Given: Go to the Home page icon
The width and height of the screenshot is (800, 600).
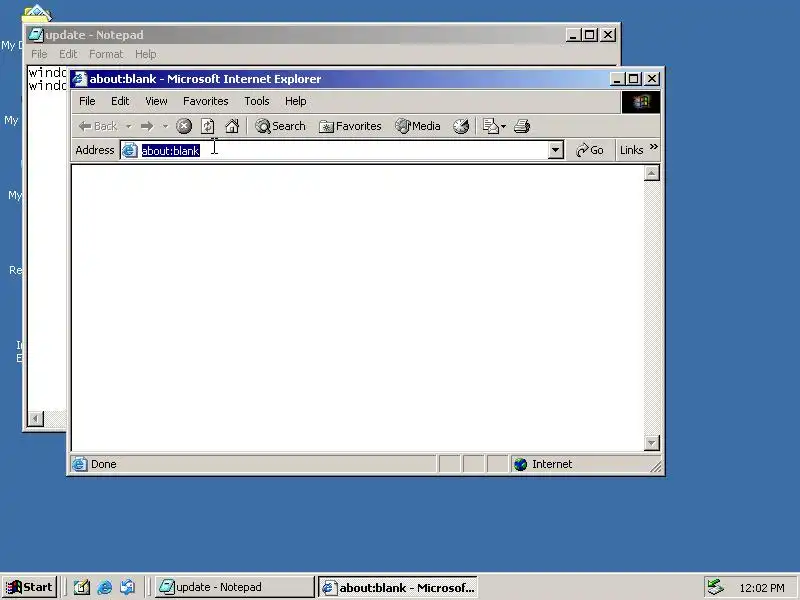Looking at the screenshot, I should tap(232, 126).
